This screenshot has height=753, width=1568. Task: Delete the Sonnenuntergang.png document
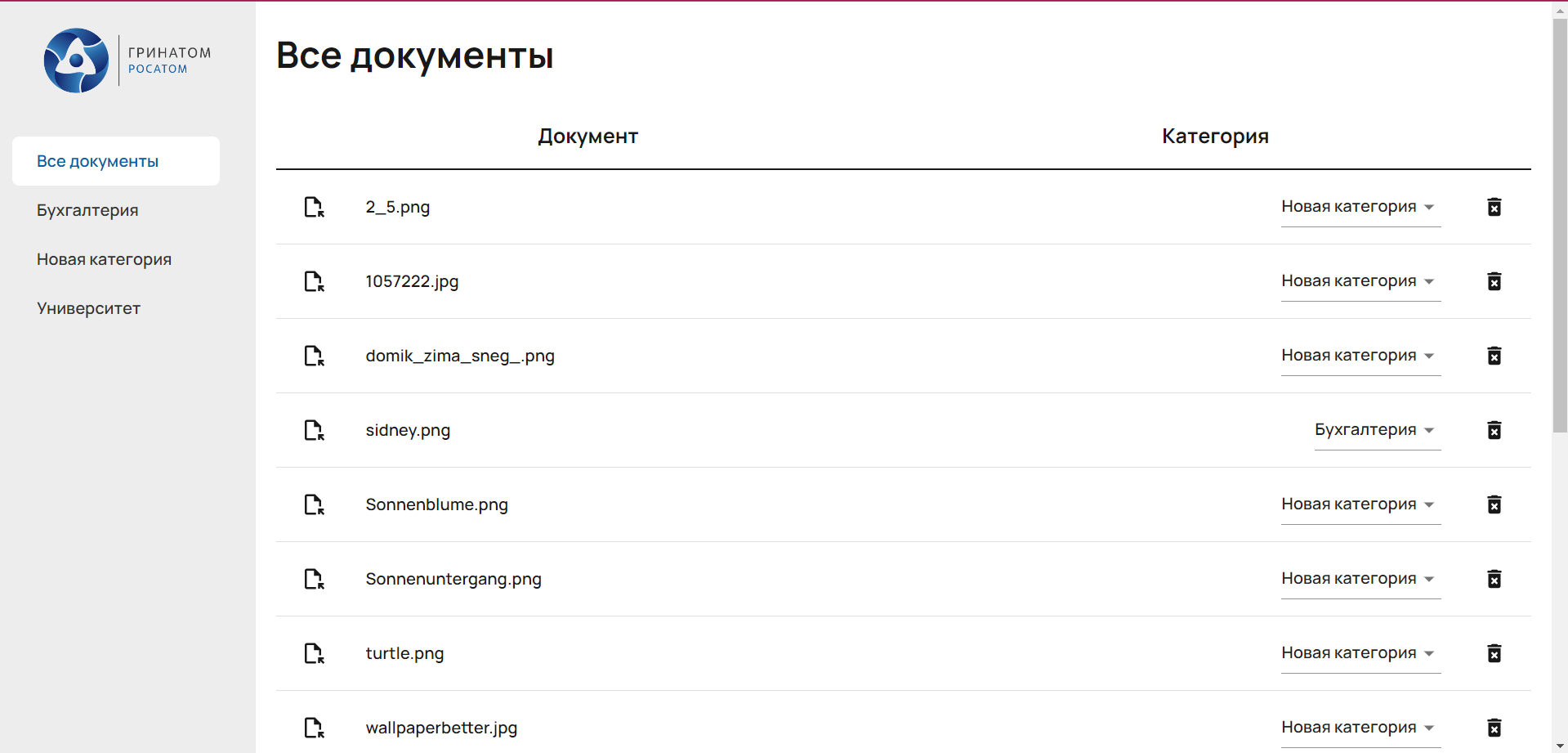pyautogui.click(x=1494, y=579)
